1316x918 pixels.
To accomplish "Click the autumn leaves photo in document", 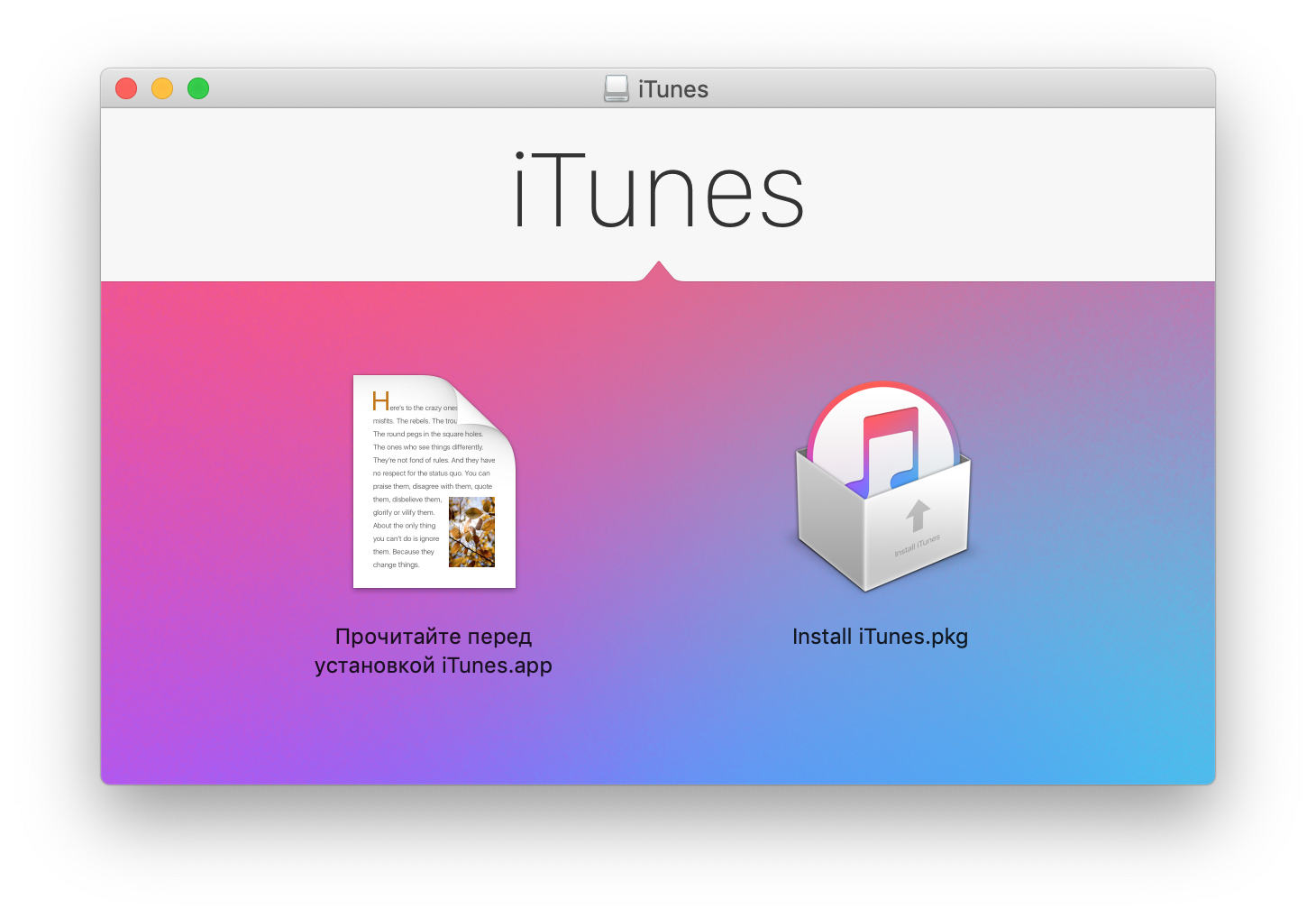I will click(x=471, y=532).
